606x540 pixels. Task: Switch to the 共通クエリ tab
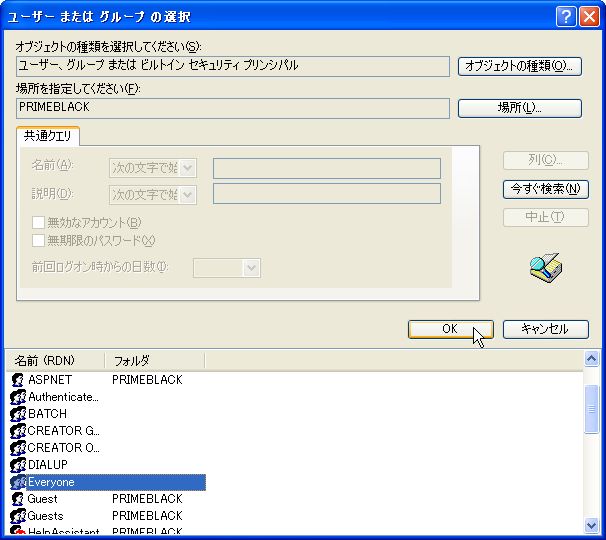click(48, 136)
